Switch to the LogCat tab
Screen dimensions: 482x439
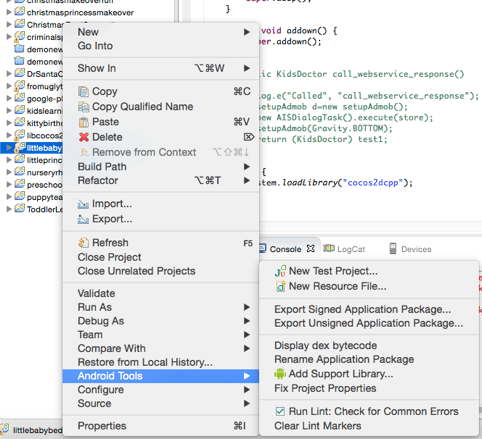pos(344,249)
